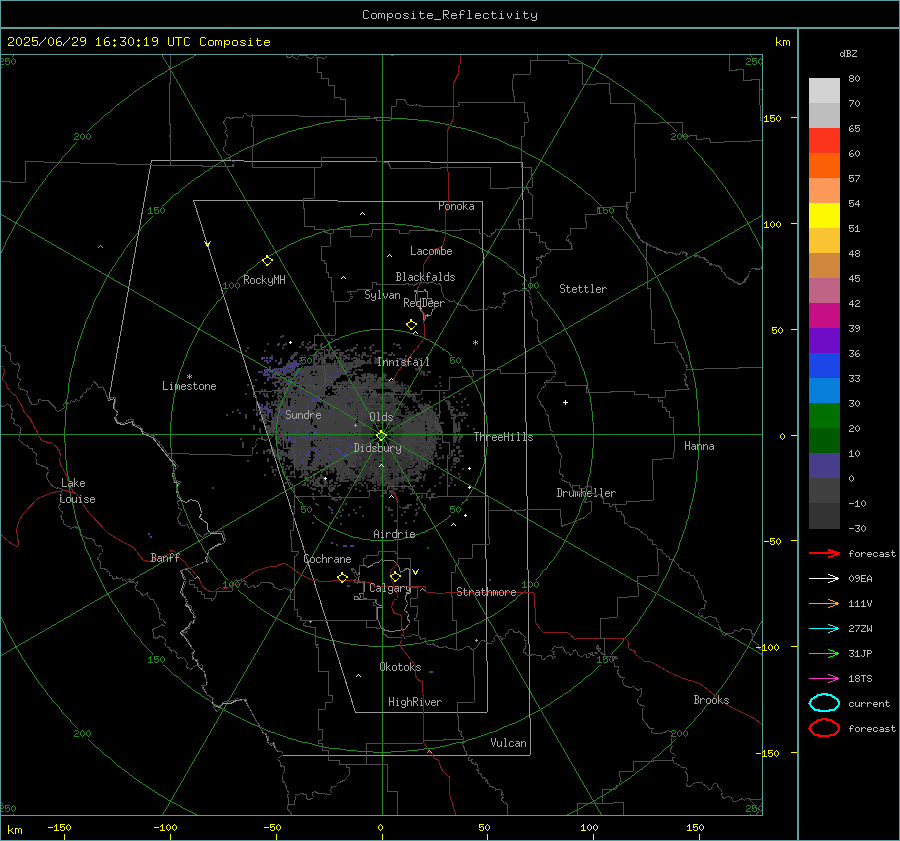Click the light gray swatch between 80 and 70 dBZ

(824, 90)
